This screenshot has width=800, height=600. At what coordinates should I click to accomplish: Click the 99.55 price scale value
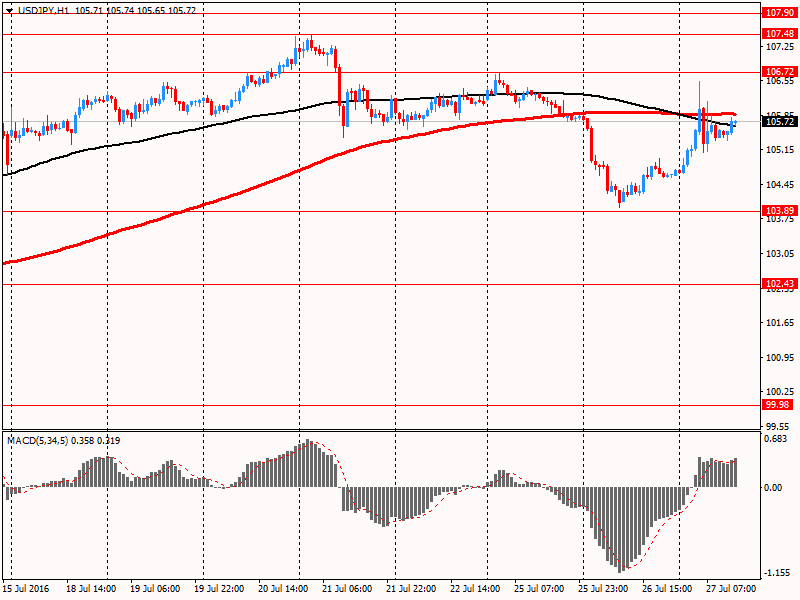(778, 427)
